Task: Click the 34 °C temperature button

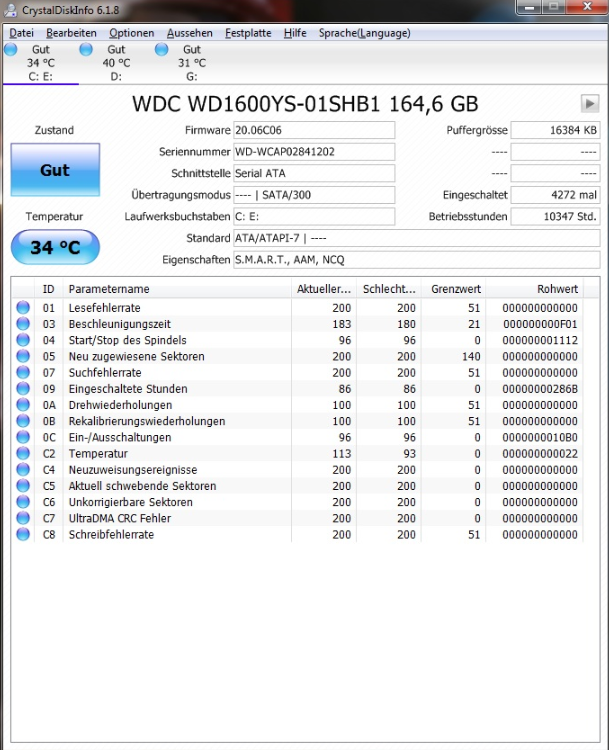Action: pos(55,247)
